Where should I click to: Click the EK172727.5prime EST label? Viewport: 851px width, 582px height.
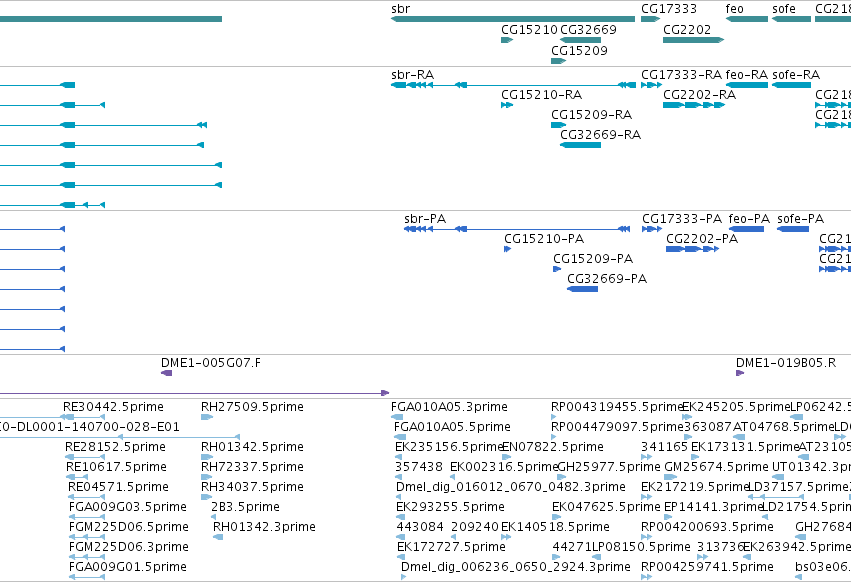(452, 548)
